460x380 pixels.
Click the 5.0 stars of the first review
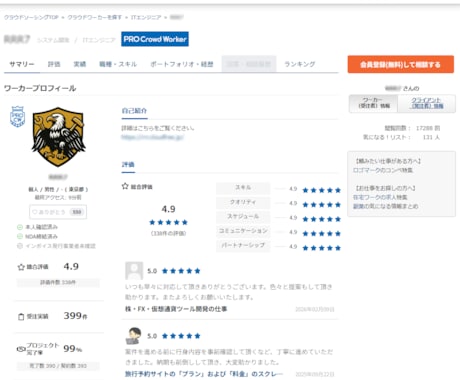tap(181, 271)
